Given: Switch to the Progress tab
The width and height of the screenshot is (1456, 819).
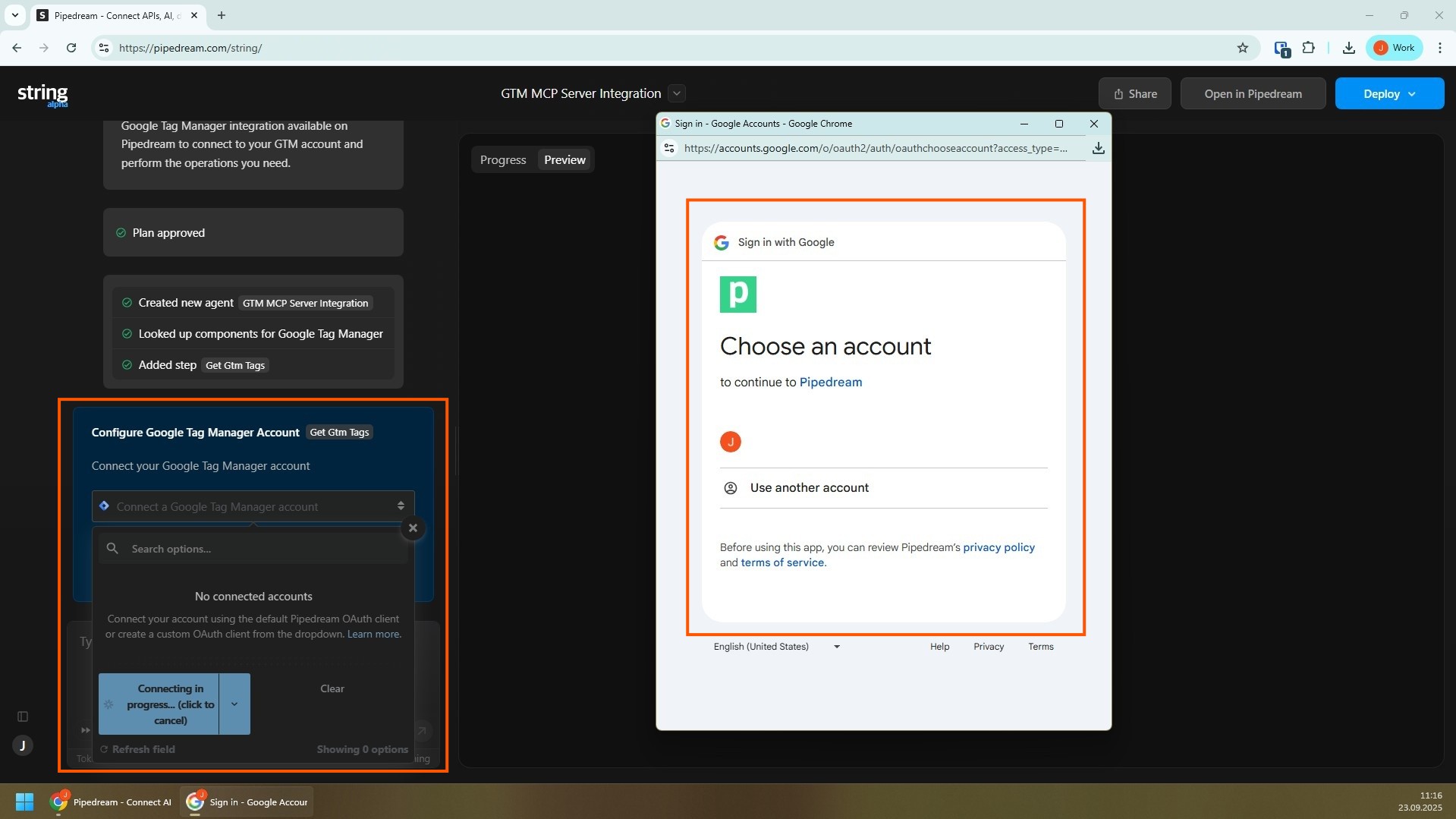Looking at the screenshot, I should (x=502, y=160).
